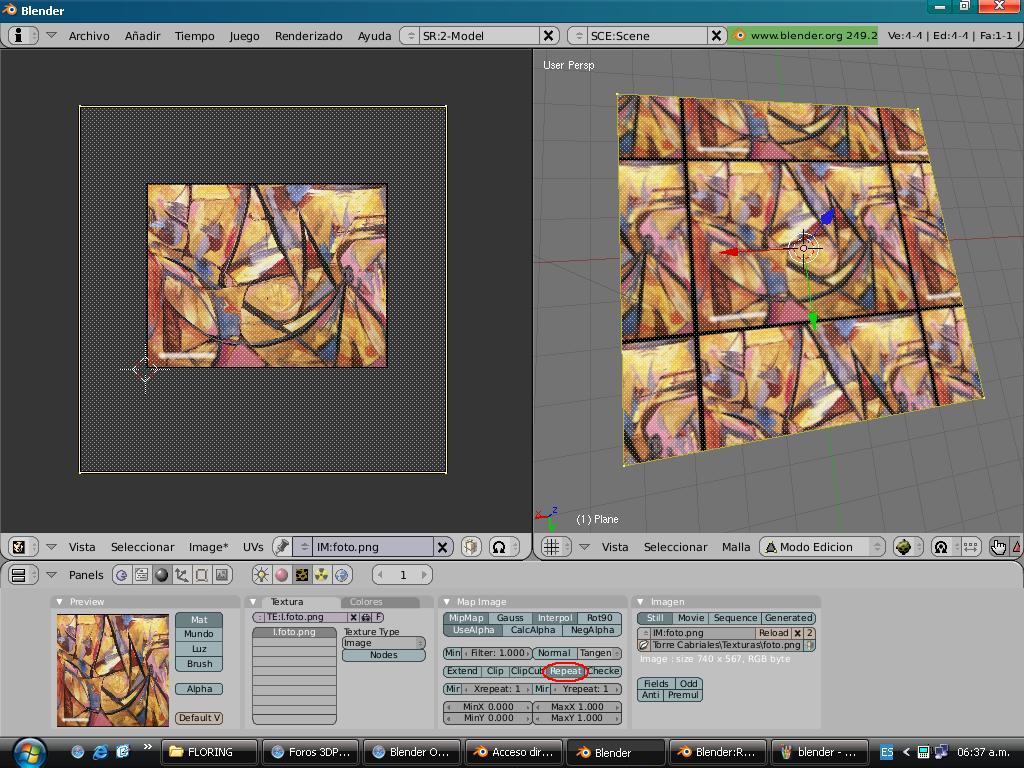Open Material buttons pink sphere icon
Viewport: 1024px width, 768px height.
point(281,575)
